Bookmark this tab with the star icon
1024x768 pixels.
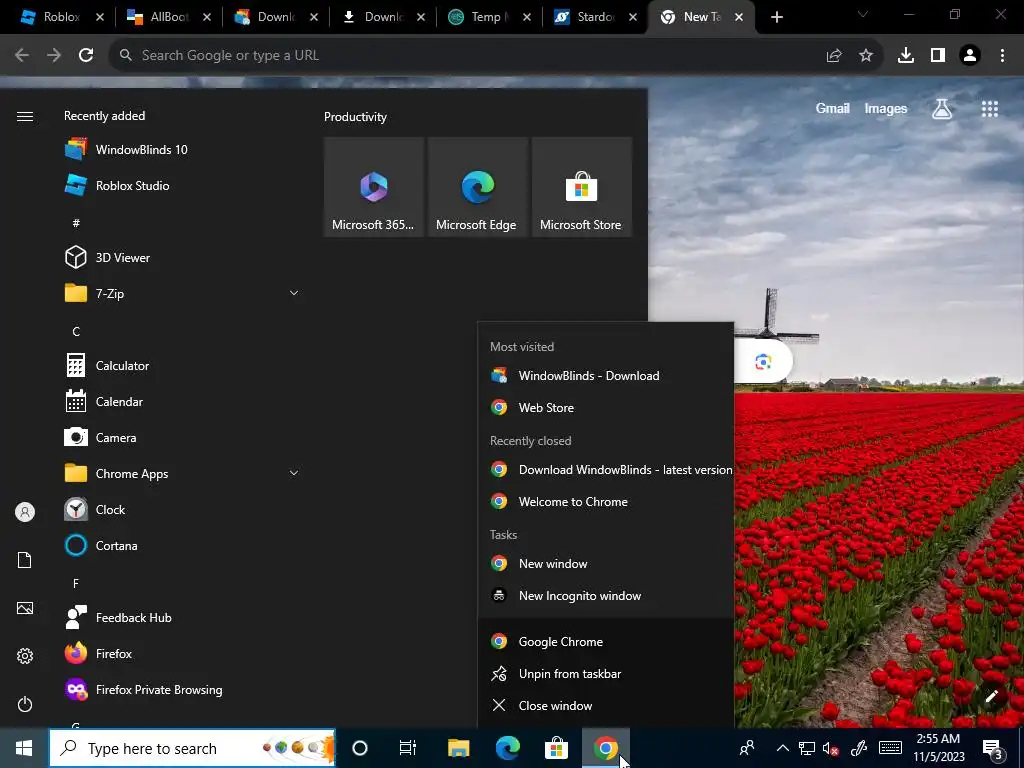pos(866,56)
